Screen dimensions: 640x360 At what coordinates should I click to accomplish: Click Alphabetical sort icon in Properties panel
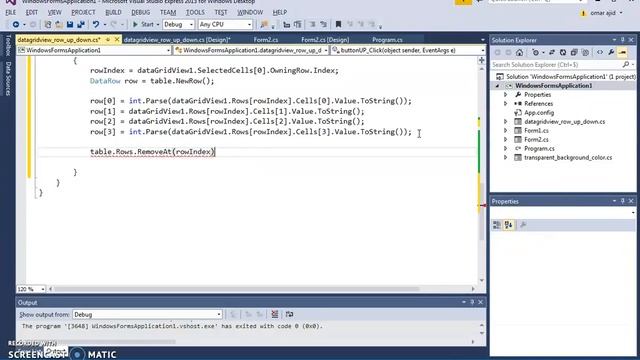pyautogui.click(x=508, y=225)
